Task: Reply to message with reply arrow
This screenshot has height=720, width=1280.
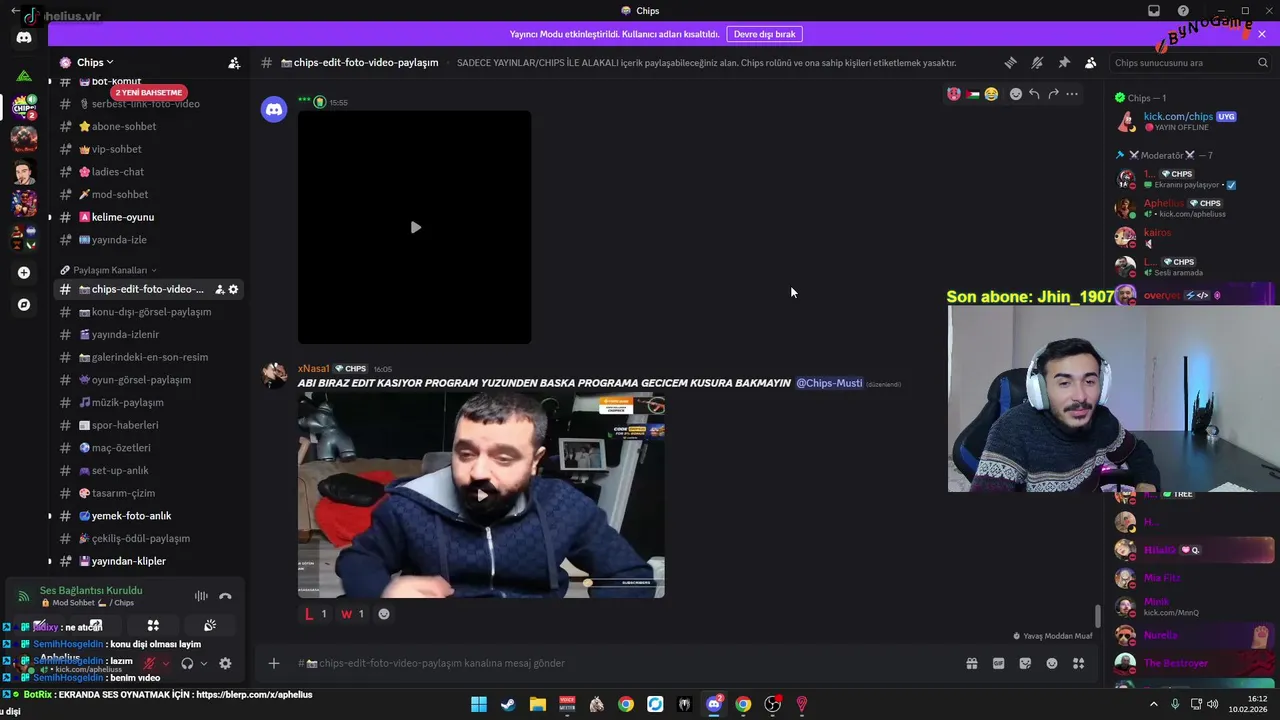Action: point(1034,94)
